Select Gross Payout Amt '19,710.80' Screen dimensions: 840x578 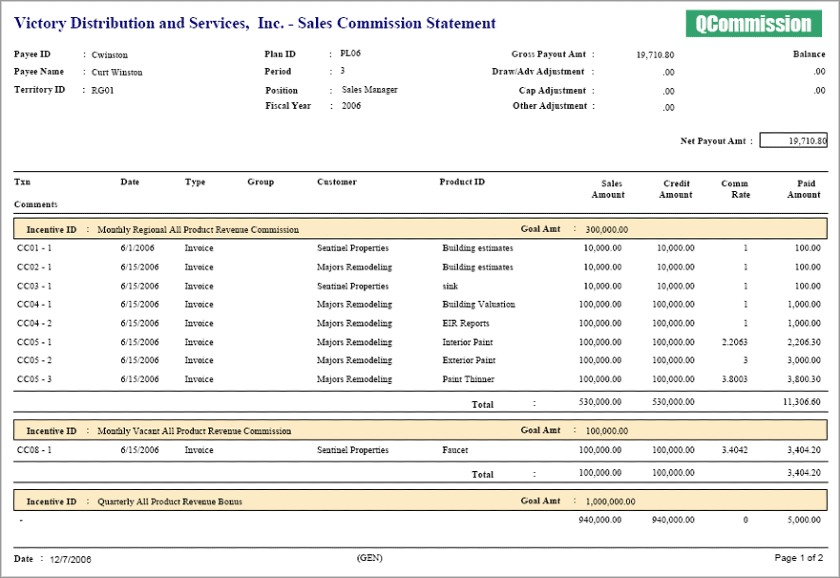pyautogui.click(x=655, y=55)
